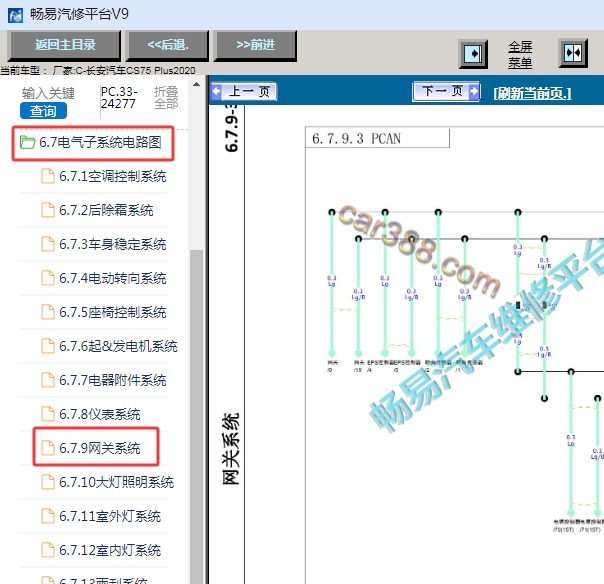This screenshot has width=604, height=584.
Task: Click the right arrow icon on 下一页
Action: pos(474,91)
